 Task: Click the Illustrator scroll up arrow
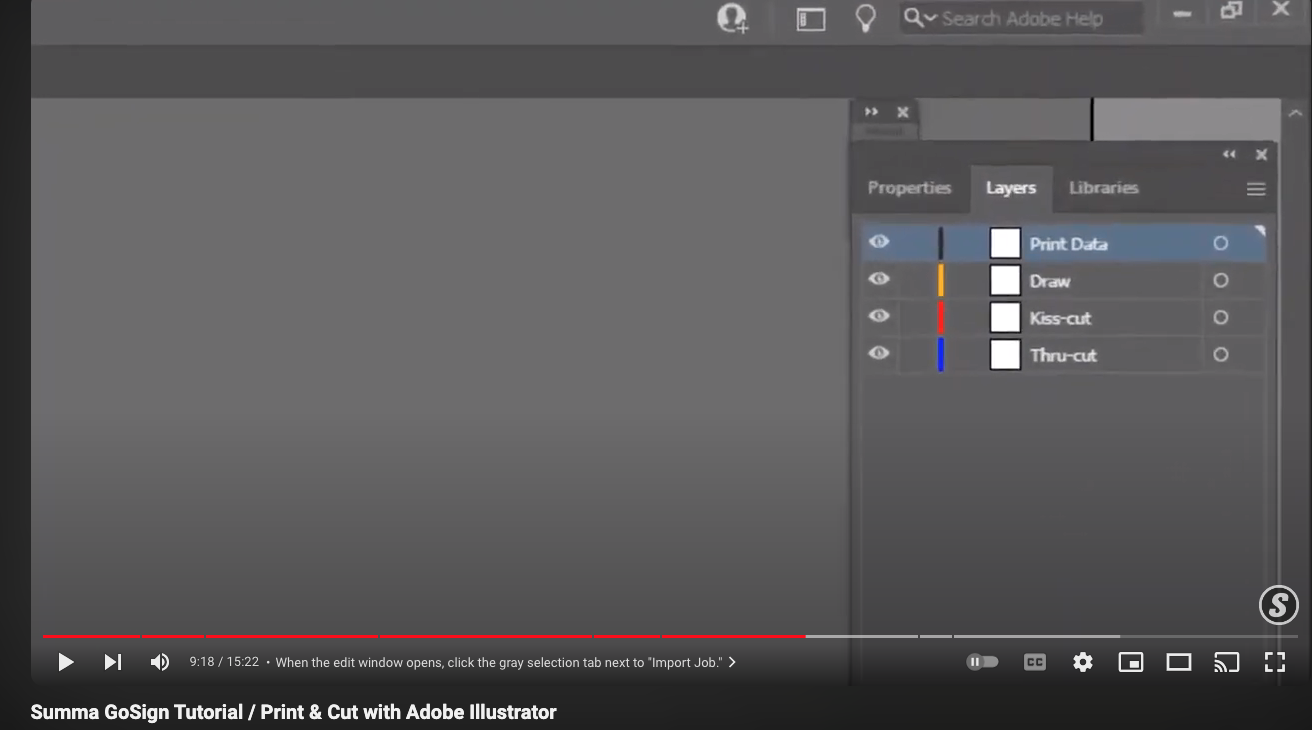point(1296,114)
